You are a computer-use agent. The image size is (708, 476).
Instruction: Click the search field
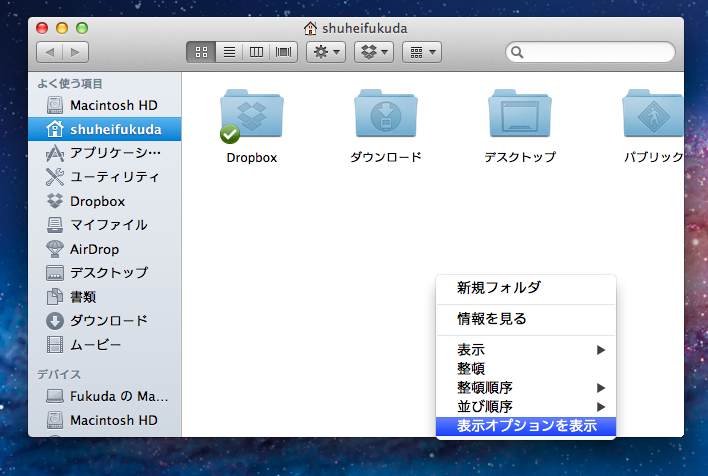[590, 52]
